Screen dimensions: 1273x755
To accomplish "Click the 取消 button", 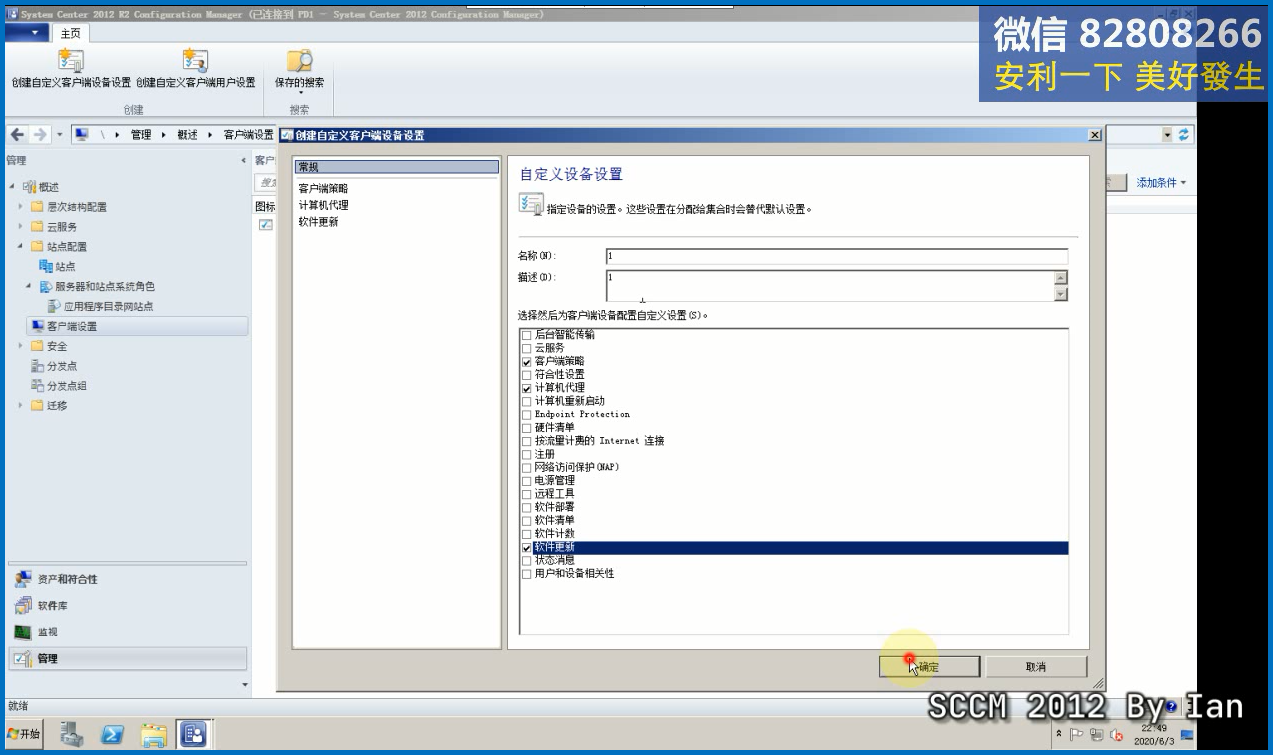I will (1036, 666).
